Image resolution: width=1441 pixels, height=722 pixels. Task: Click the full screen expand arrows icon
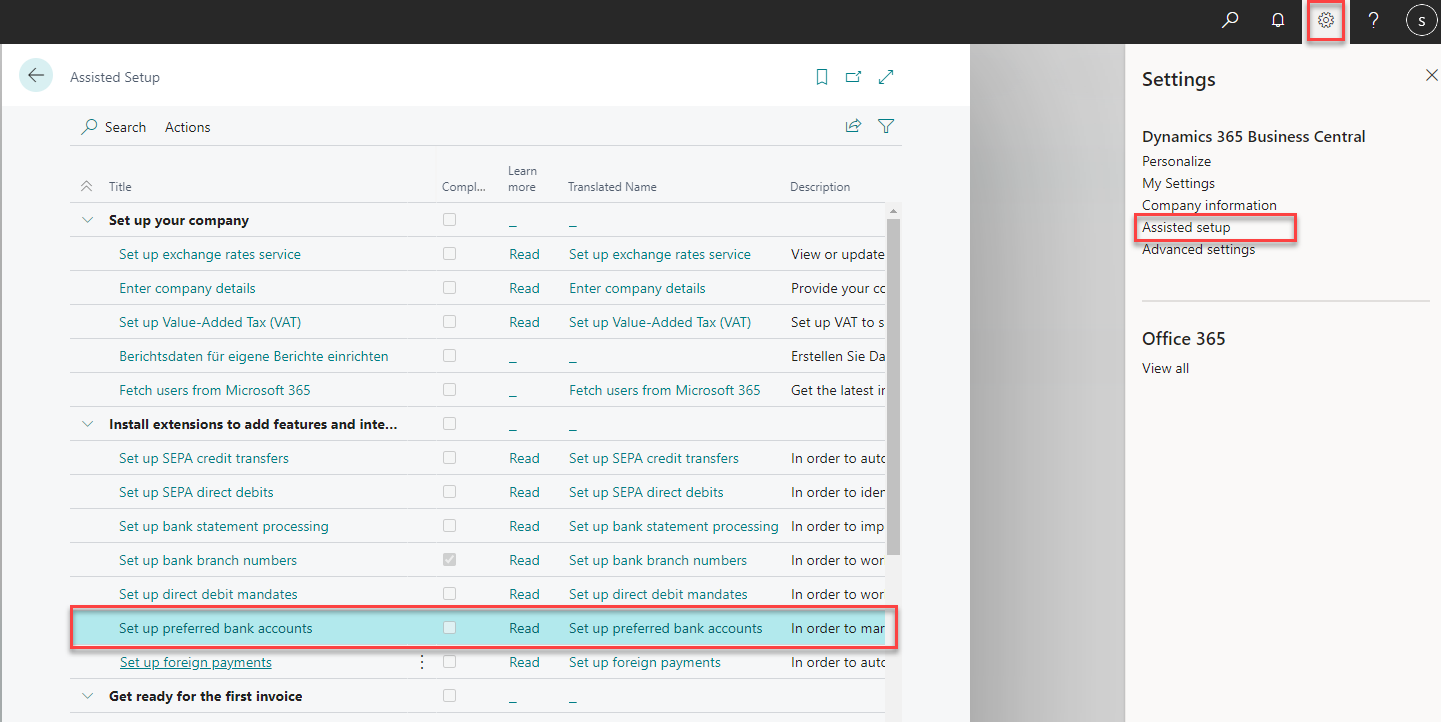coord(886,76)
